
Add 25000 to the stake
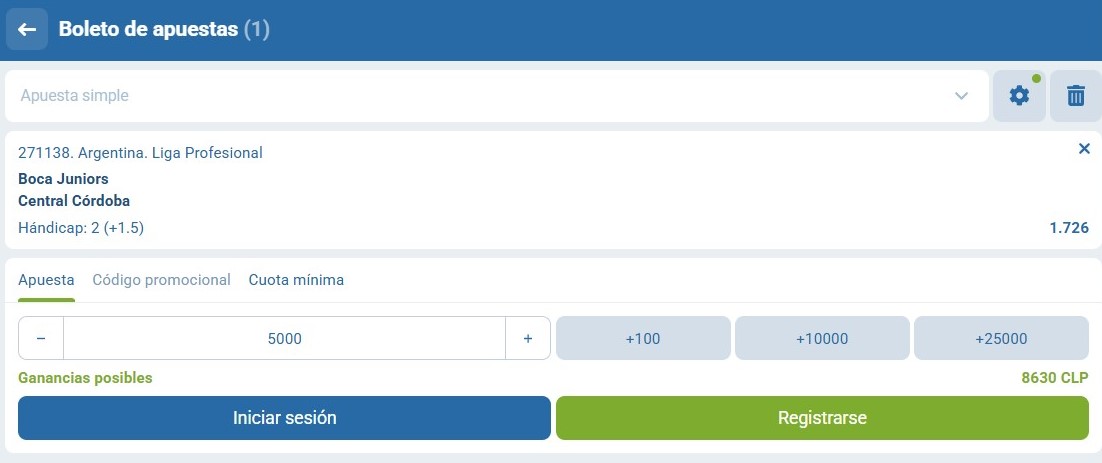click(1001, 339)
